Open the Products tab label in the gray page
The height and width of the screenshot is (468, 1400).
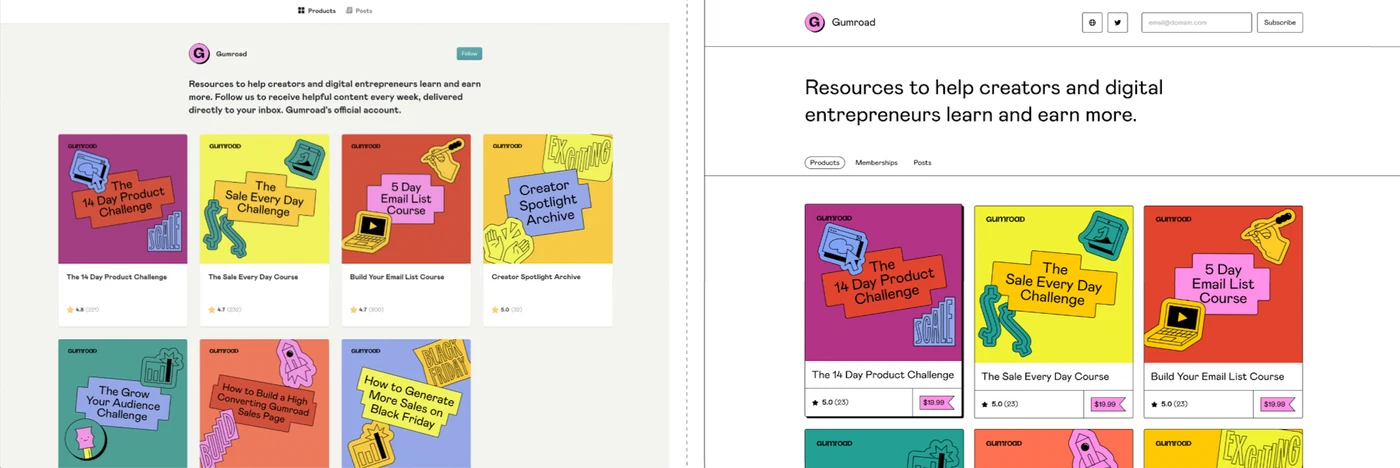coord(322,11)
